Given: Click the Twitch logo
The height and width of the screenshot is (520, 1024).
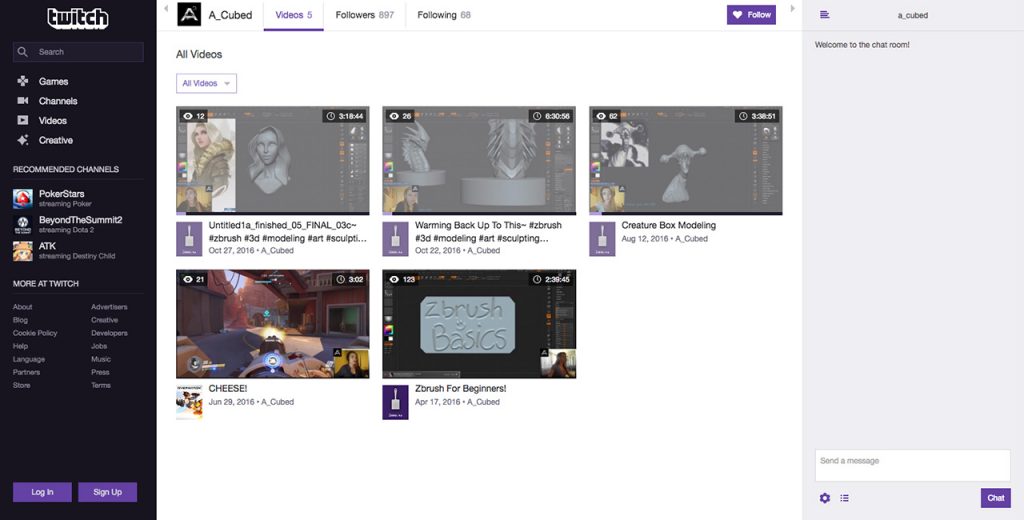Looking at the screenshot, I should (78, 18).
